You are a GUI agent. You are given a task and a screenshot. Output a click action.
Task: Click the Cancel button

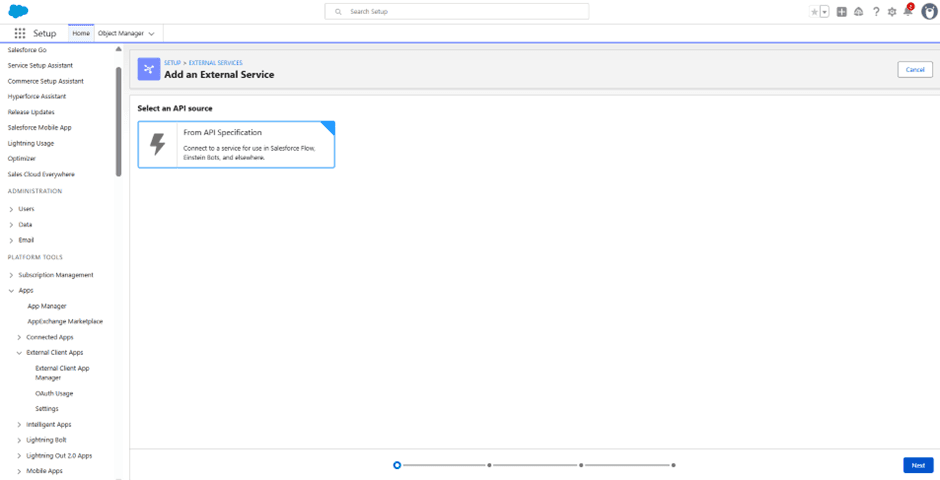pyautogui.click(x=915, y=70)
